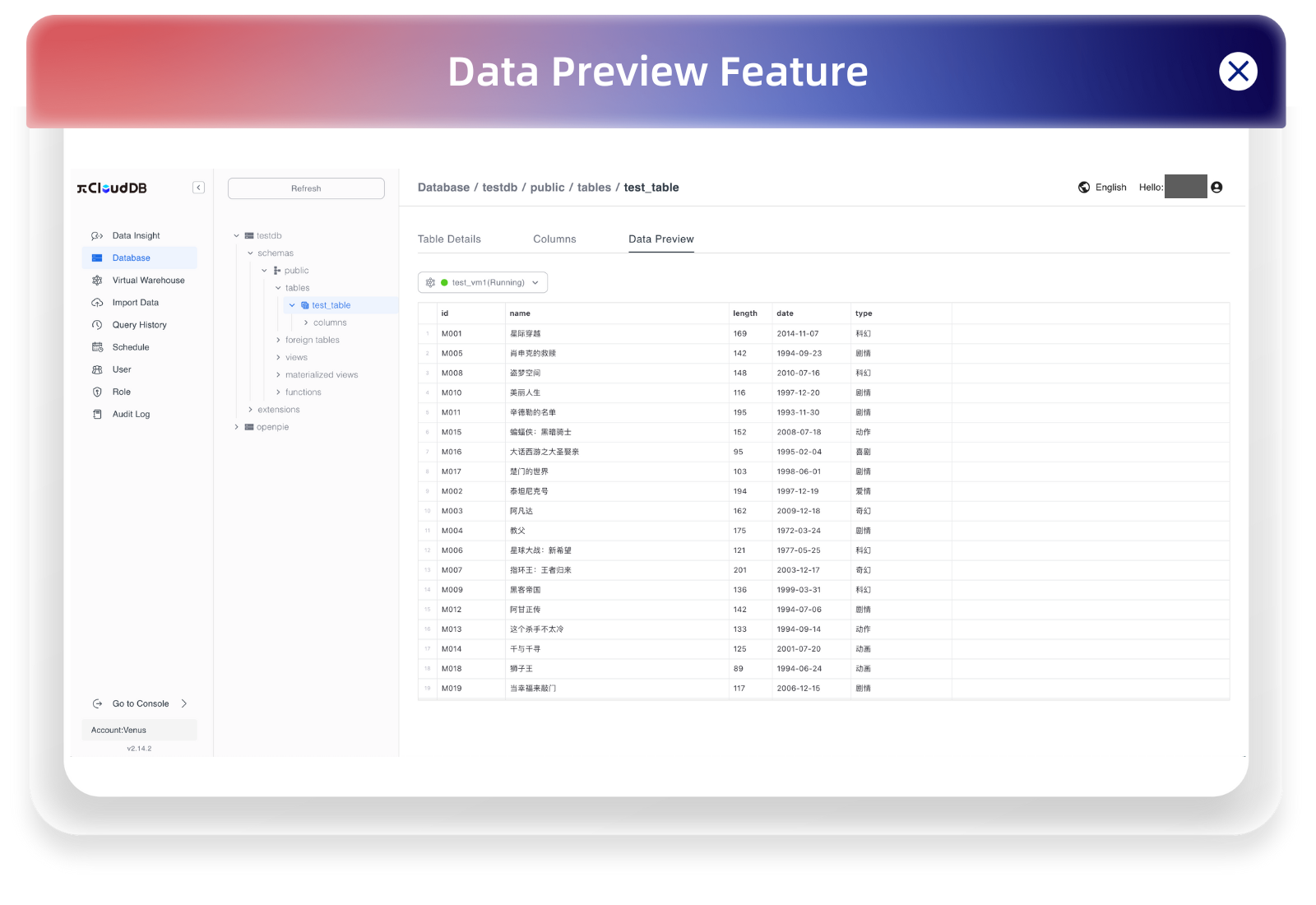Click the id column header
Image resolution: width=1316 pixels, height=905 pixels.
point(471,313)
